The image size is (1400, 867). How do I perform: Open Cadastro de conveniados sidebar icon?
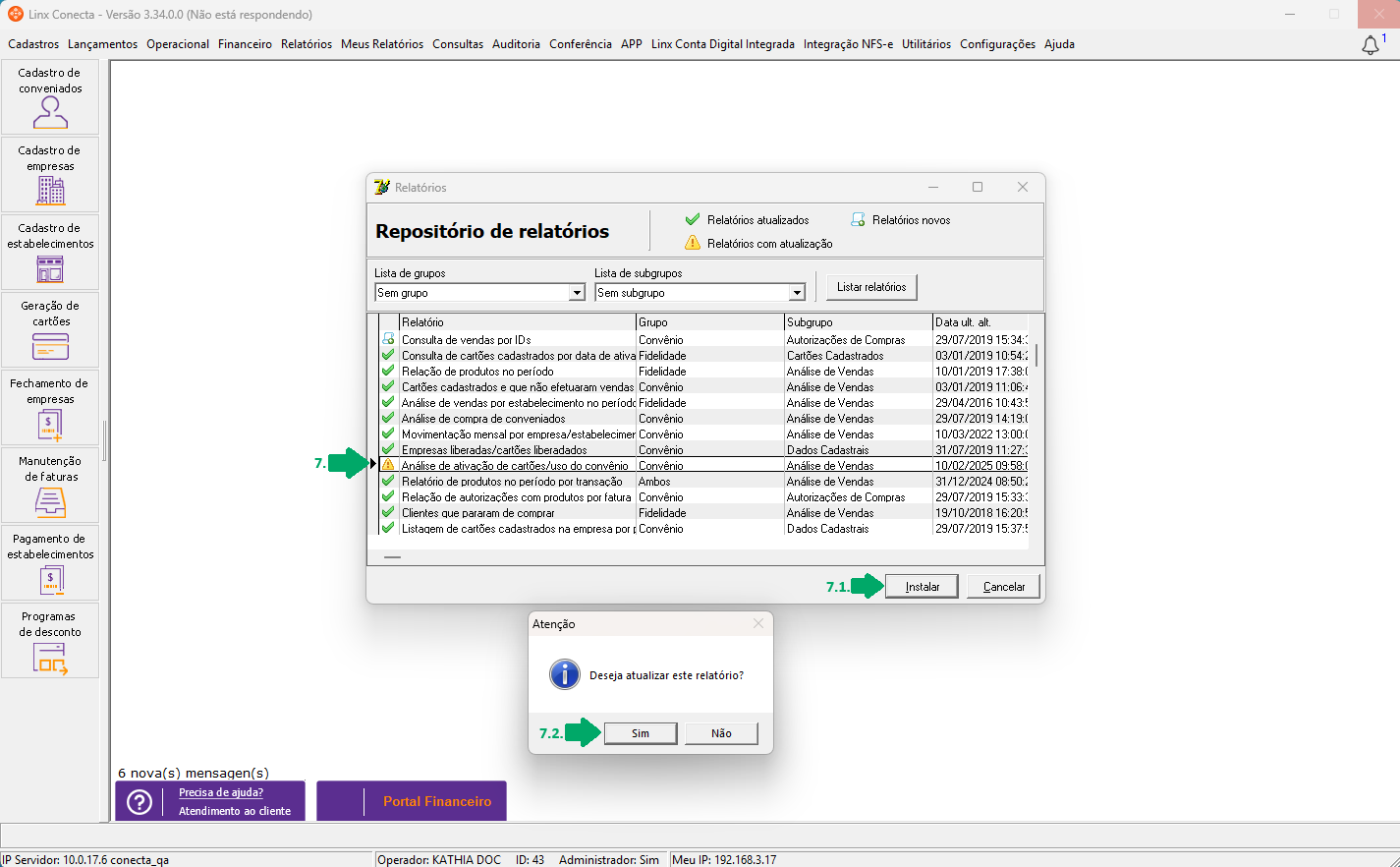click(x=50, y=114)
